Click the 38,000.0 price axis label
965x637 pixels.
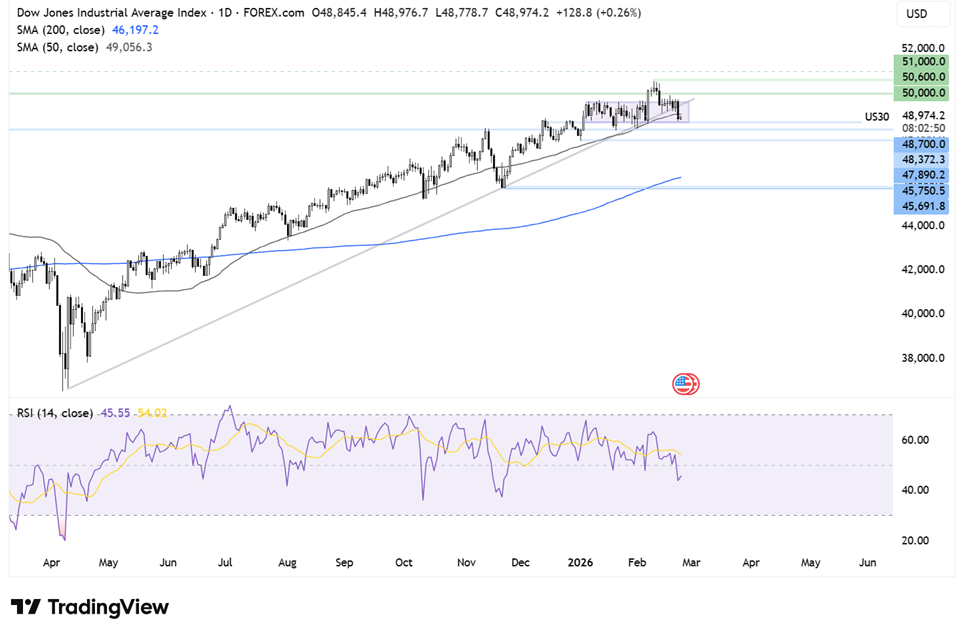pyautogui.click(x=923, y=358)
